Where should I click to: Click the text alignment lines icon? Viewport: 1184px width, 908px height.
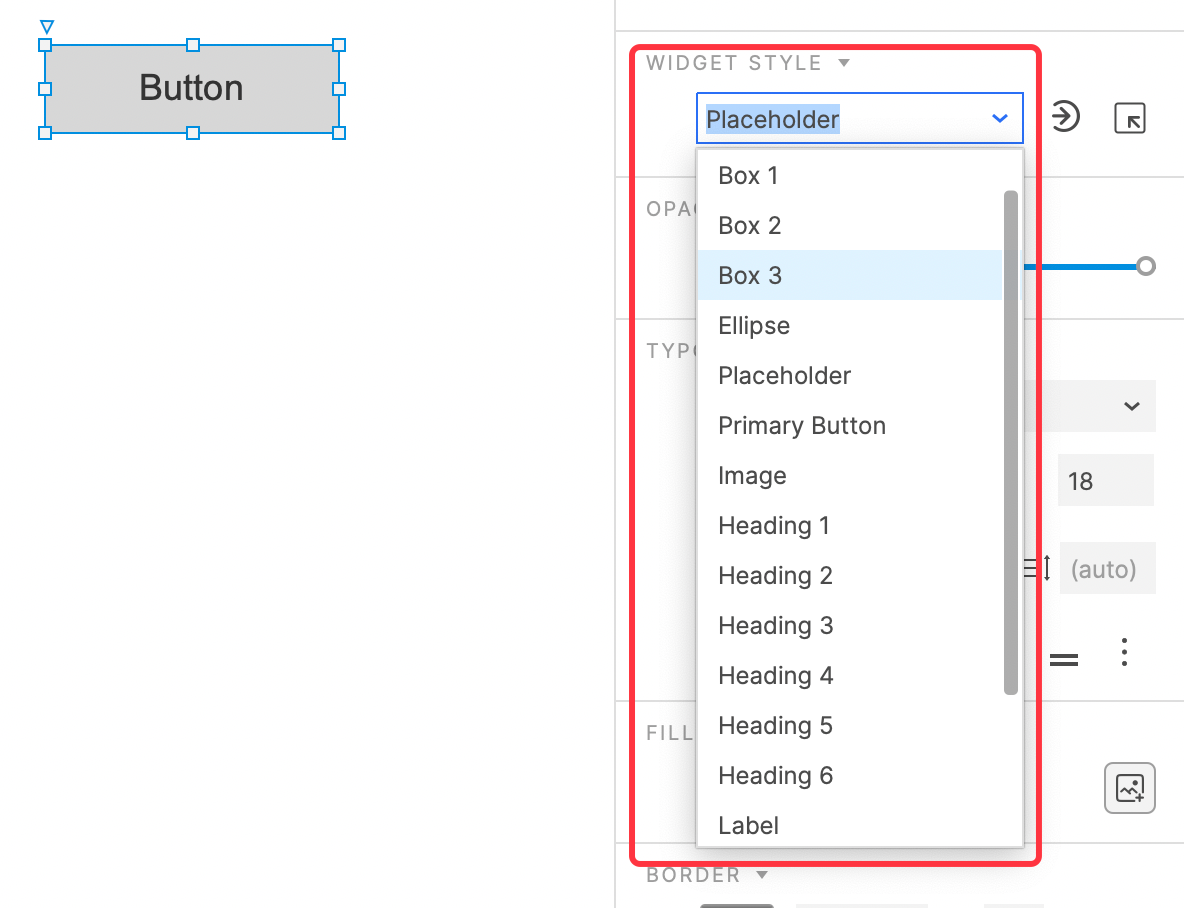tap(1064, 660)
